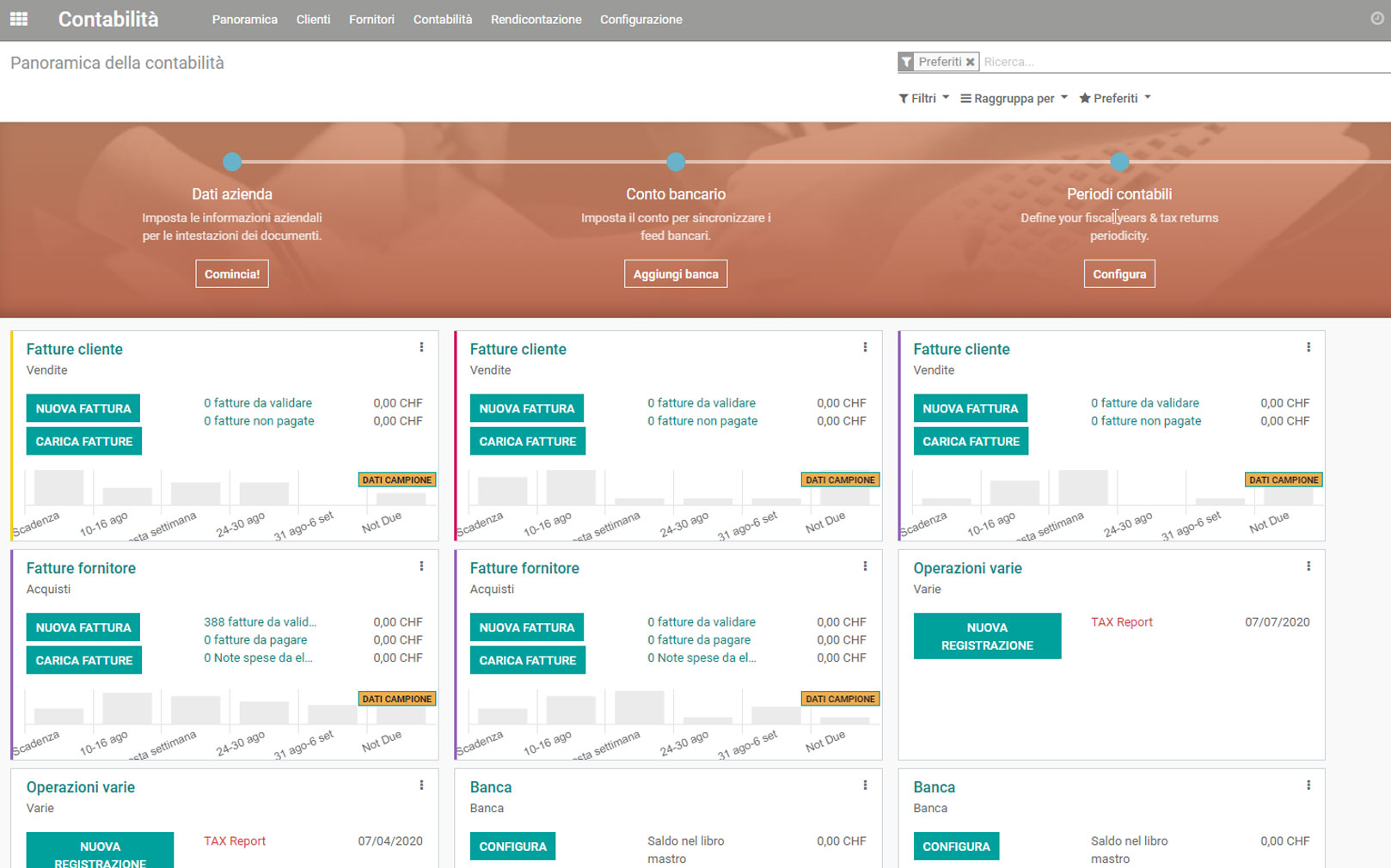Open TAX Report link dated 07/07/2020
The image size is (1391, 868).
click(1122, 621)
